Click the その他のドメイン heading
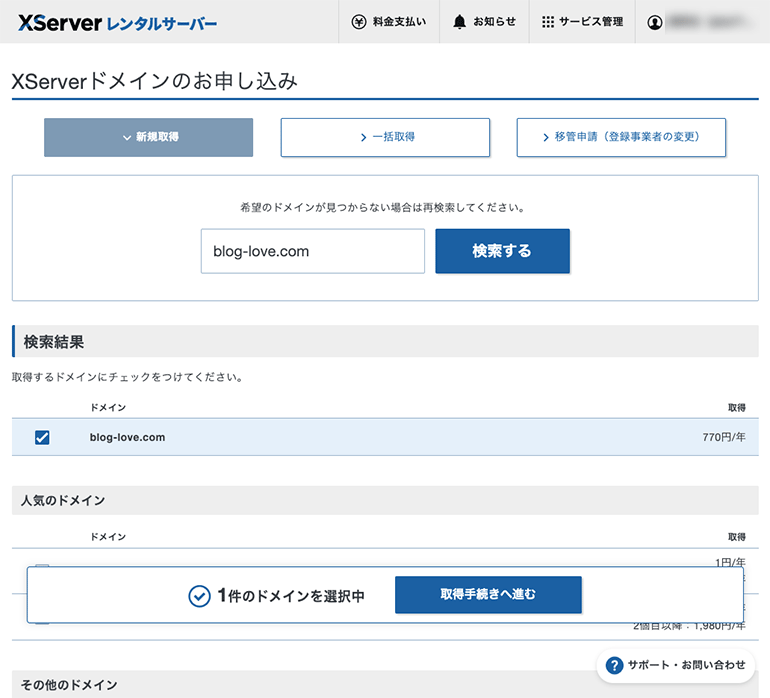 click(x=69, y=685)
